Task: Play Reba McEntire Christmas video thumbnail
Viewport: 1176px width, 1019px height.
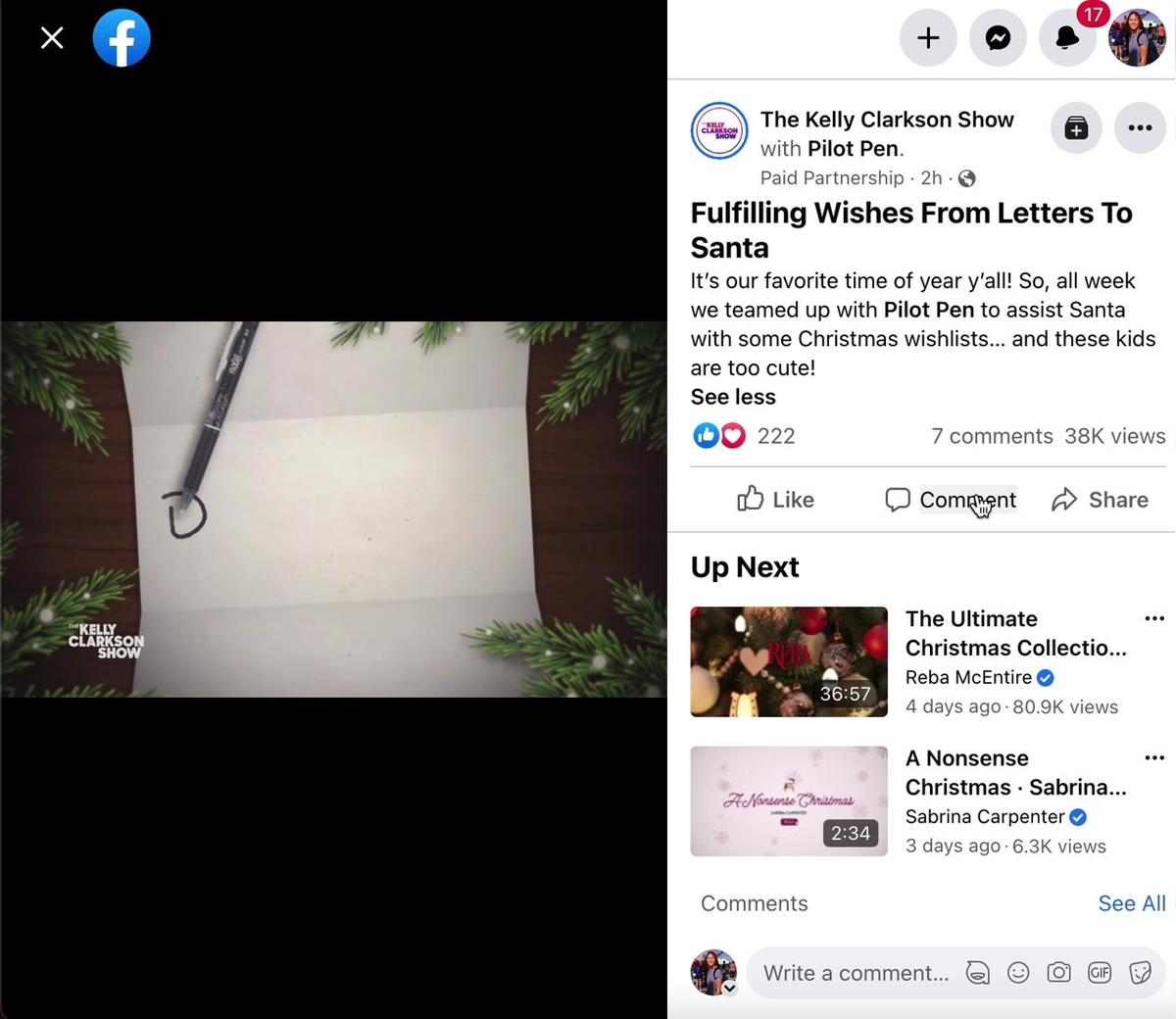Action: (788, 661)
